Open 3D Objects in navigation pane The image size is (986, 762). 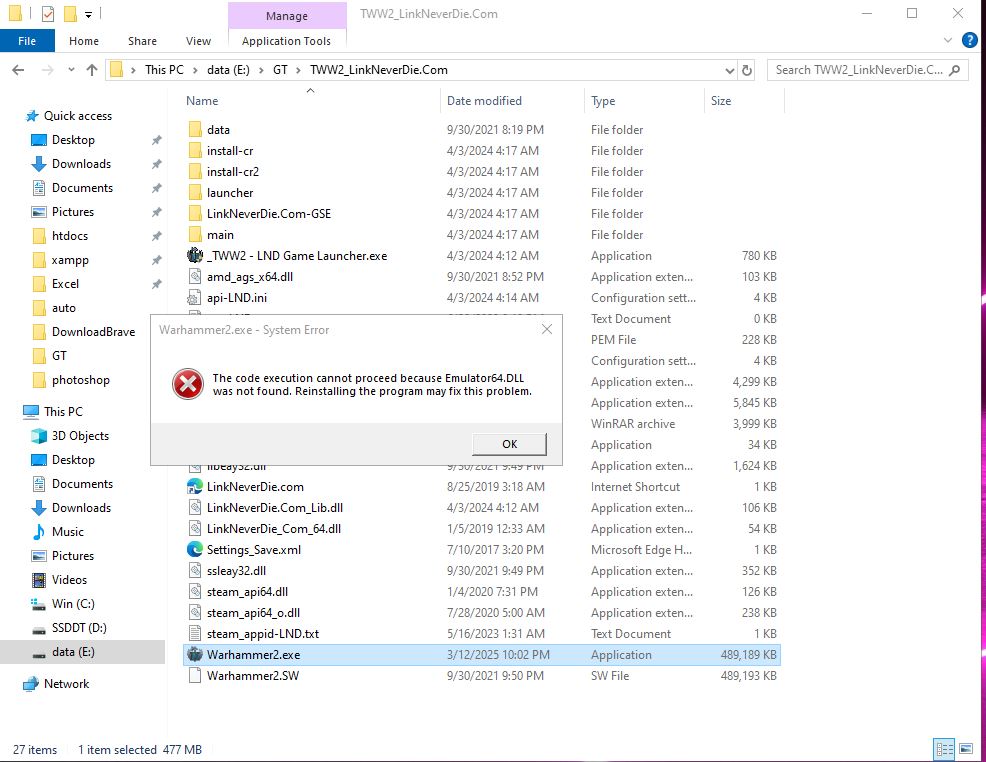(80, 436)
